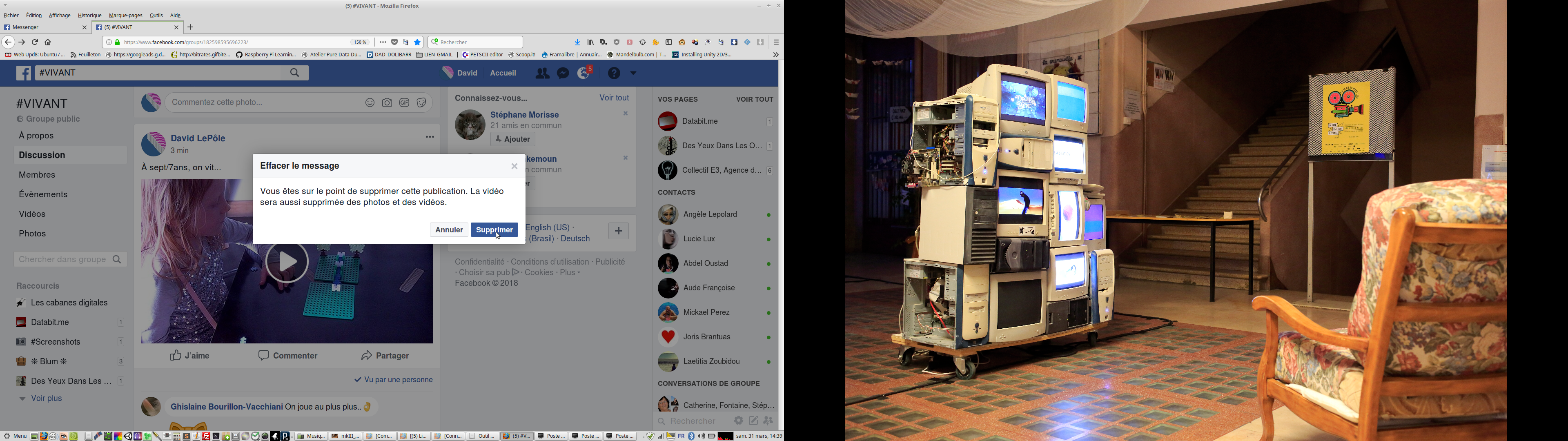Image resolution: width=1568 pixels, height=441 pixels.
Task: Play the video in the post
Action: click(x=287, y=263)
